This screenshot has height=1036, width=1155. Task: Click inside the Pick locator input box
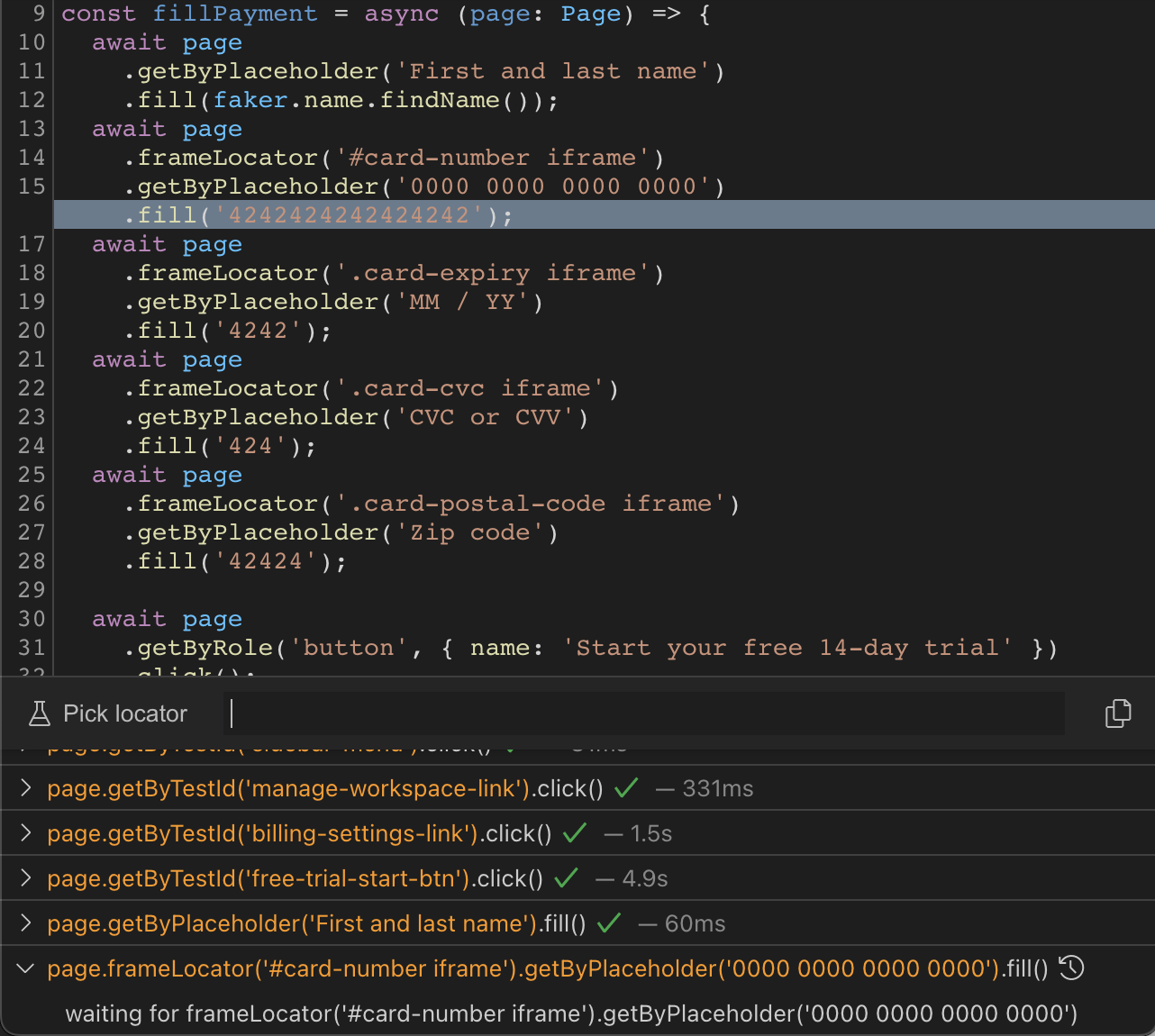click(x=642, y=713)
